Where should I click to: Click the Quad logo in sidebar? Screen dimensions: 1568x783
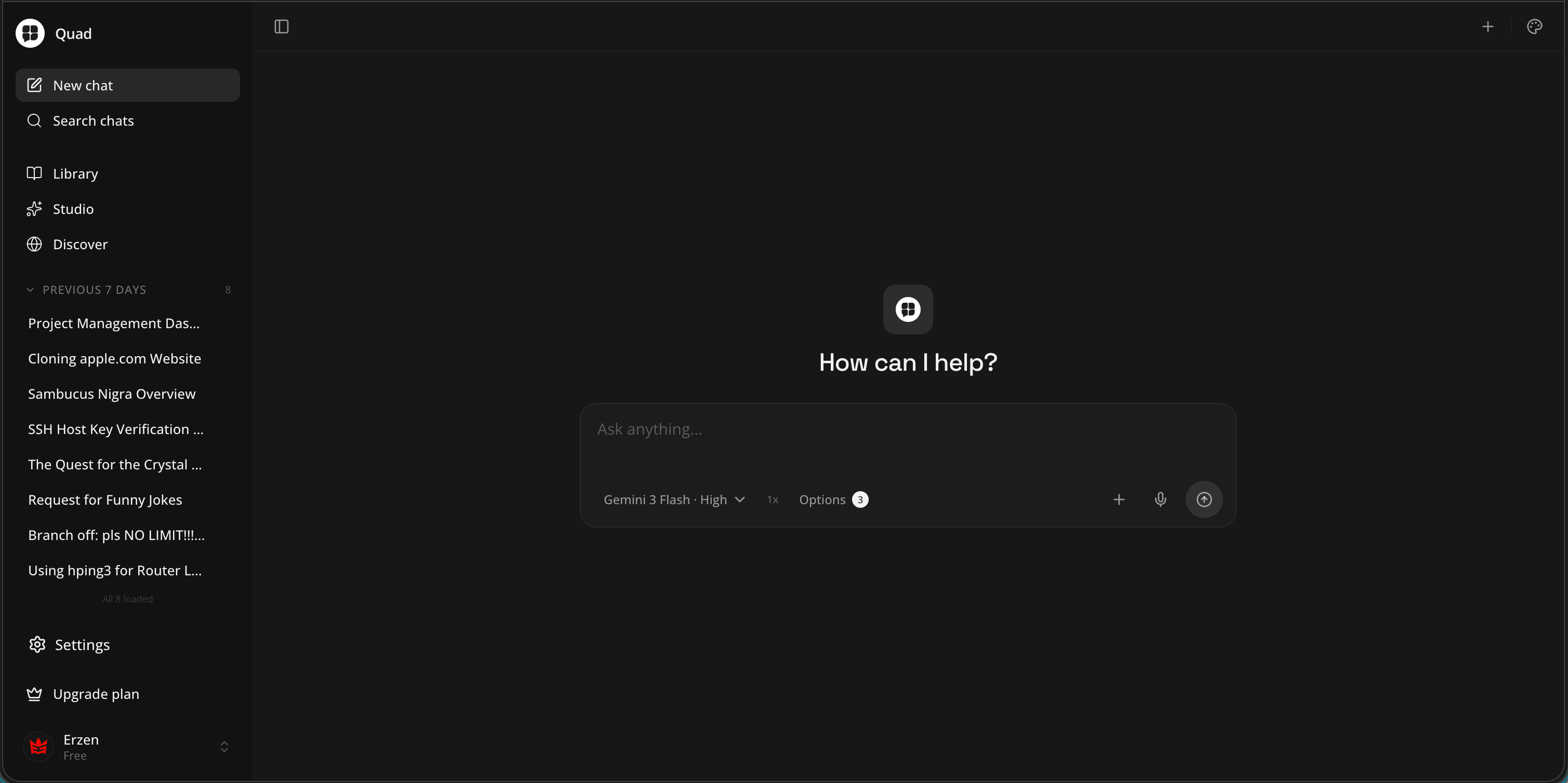click(x=30, y=33)
